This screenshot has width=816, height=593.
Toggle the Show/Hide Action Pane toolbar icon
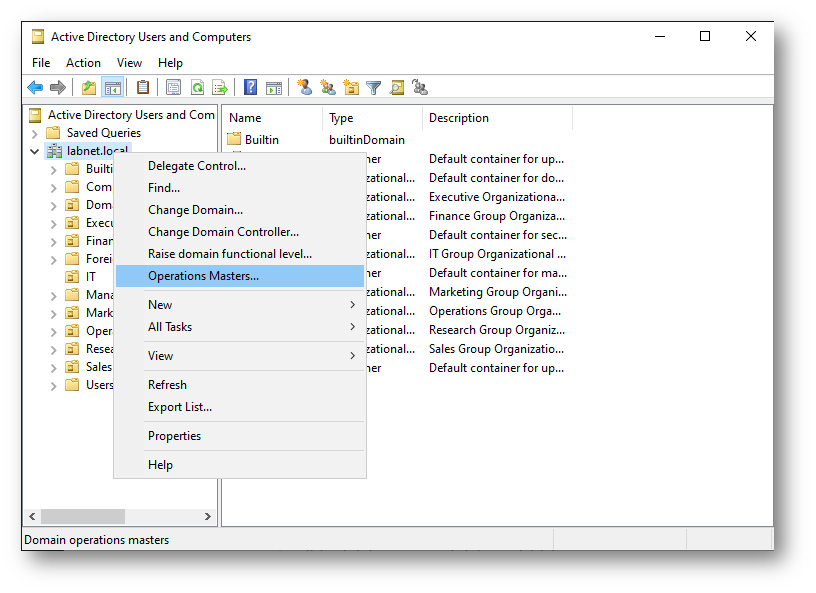(x=274, y=87)
